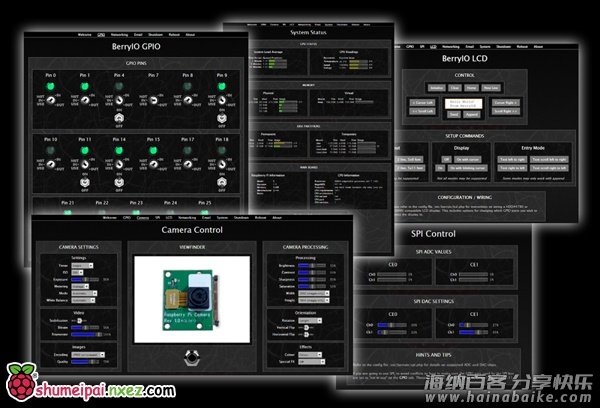Open Networking menu in the GPIO window

click(119, 35)
